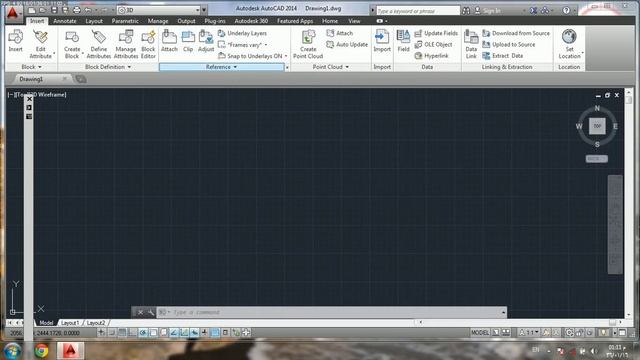This screenshot has width=640, height=360.
Task: Click Extract Data
Action: [502, 56]
